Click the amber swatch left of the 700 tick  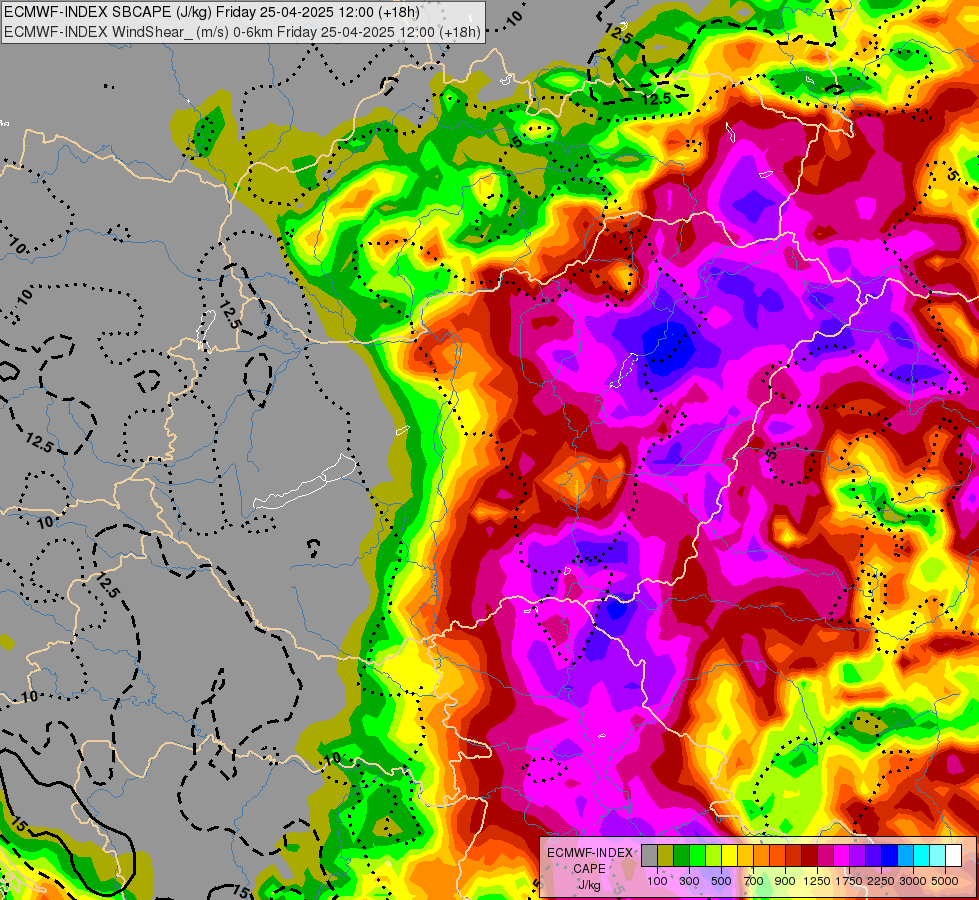745,855
